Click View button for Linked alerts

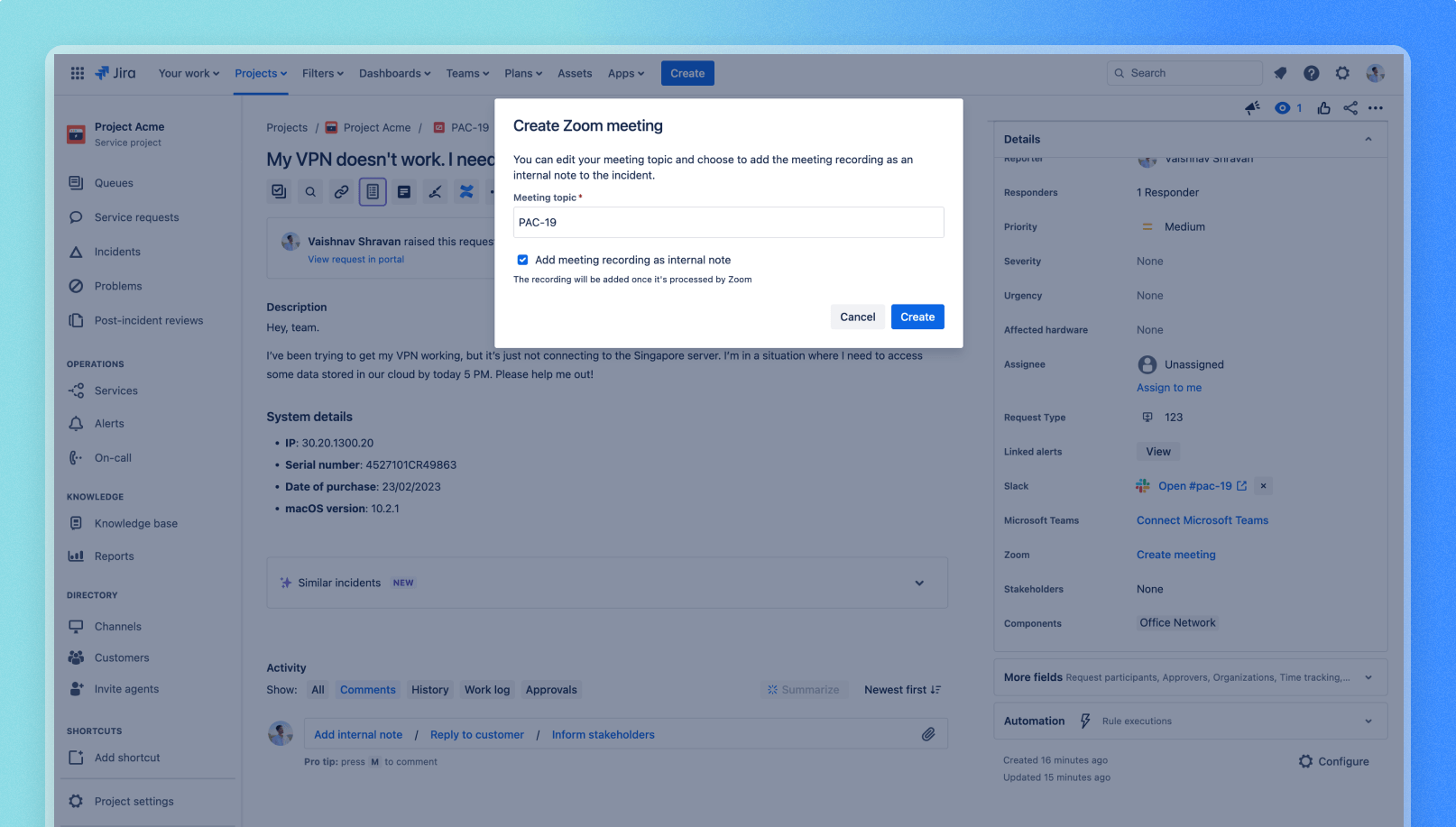[x=1158, y=452]
